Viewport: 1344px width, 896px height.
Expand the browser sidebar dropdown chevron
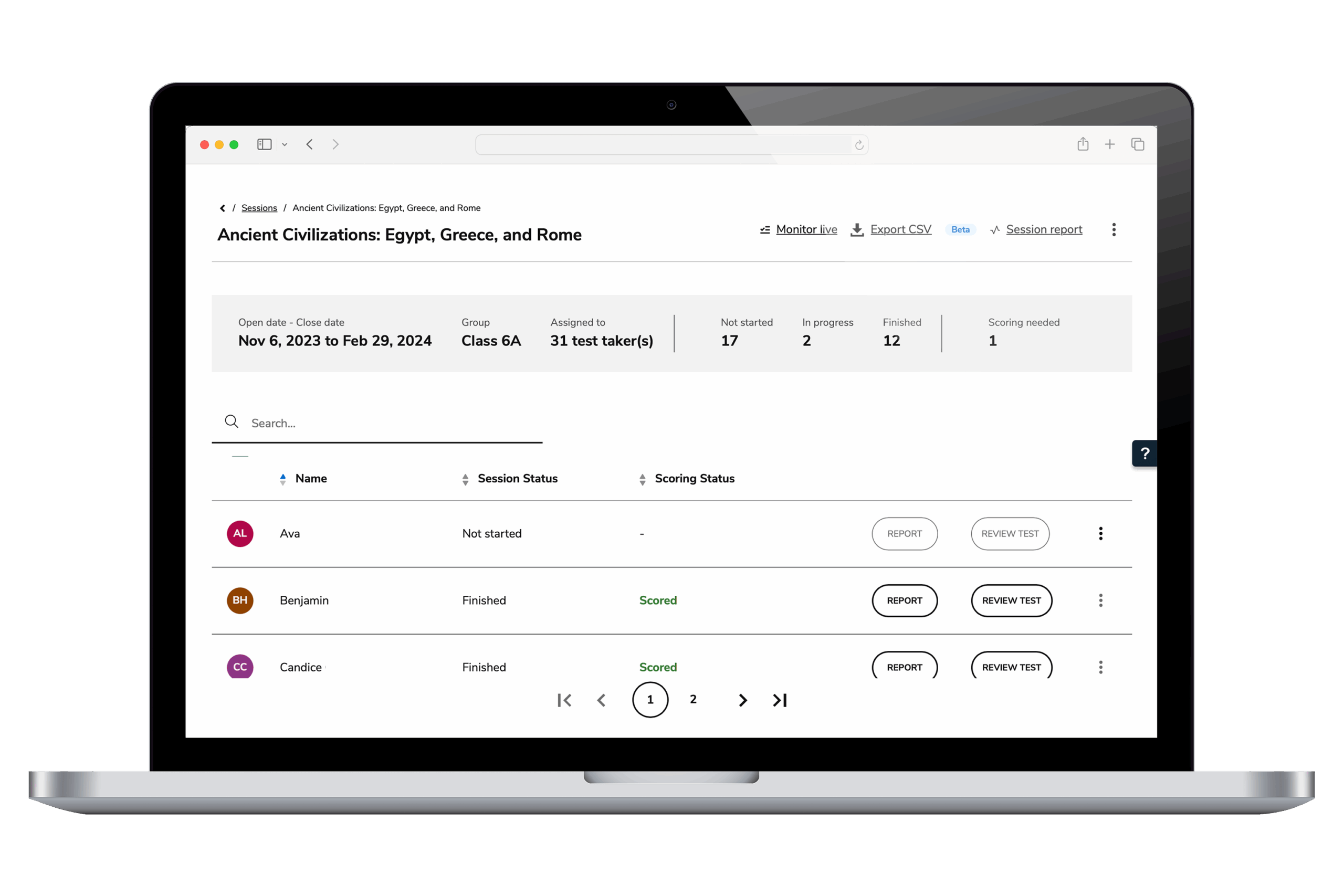(285, 144)
